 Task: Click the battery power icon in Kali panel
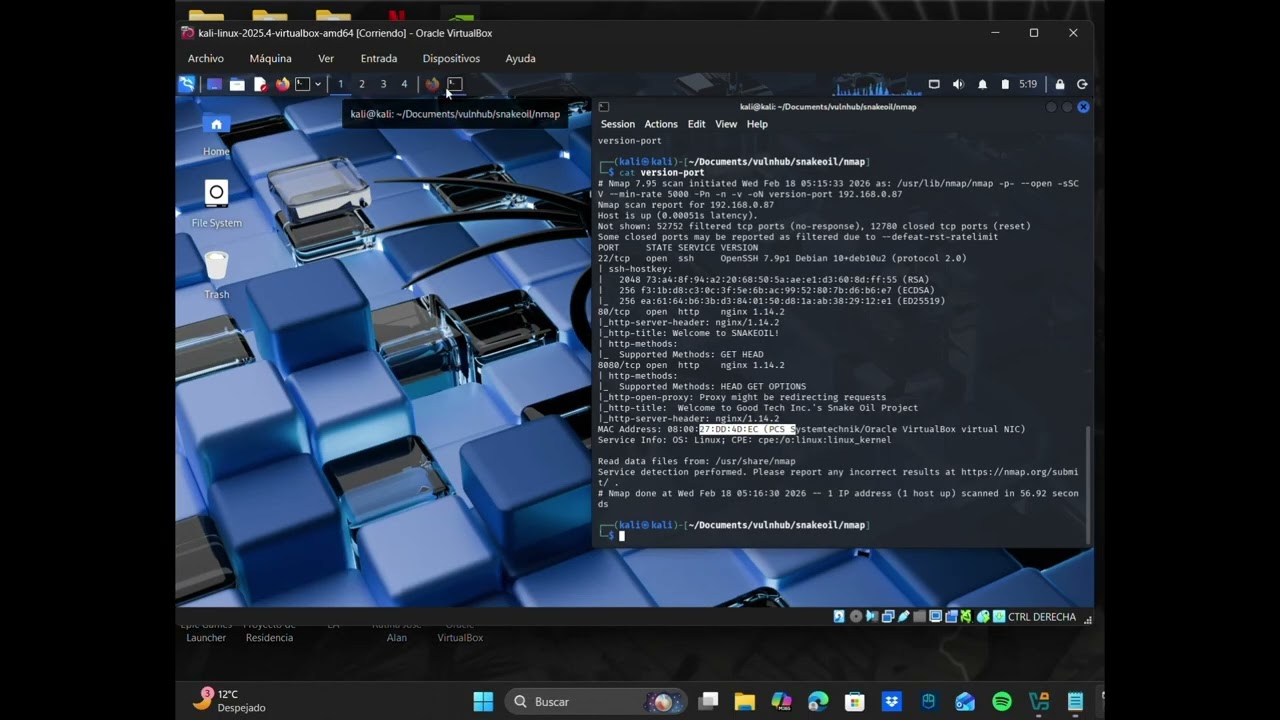pyautogui.click(x=1005, y=84)
